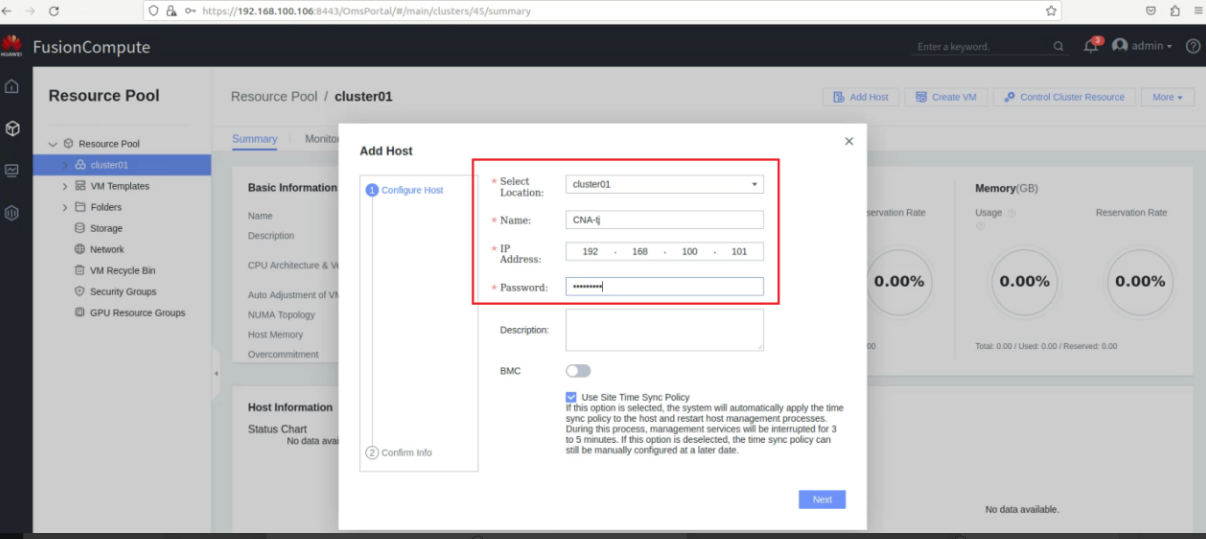Select GPU Resource Groups in the tree
Image resolution: width=1206 pixels, height=539 pixels.
(138, 312)
